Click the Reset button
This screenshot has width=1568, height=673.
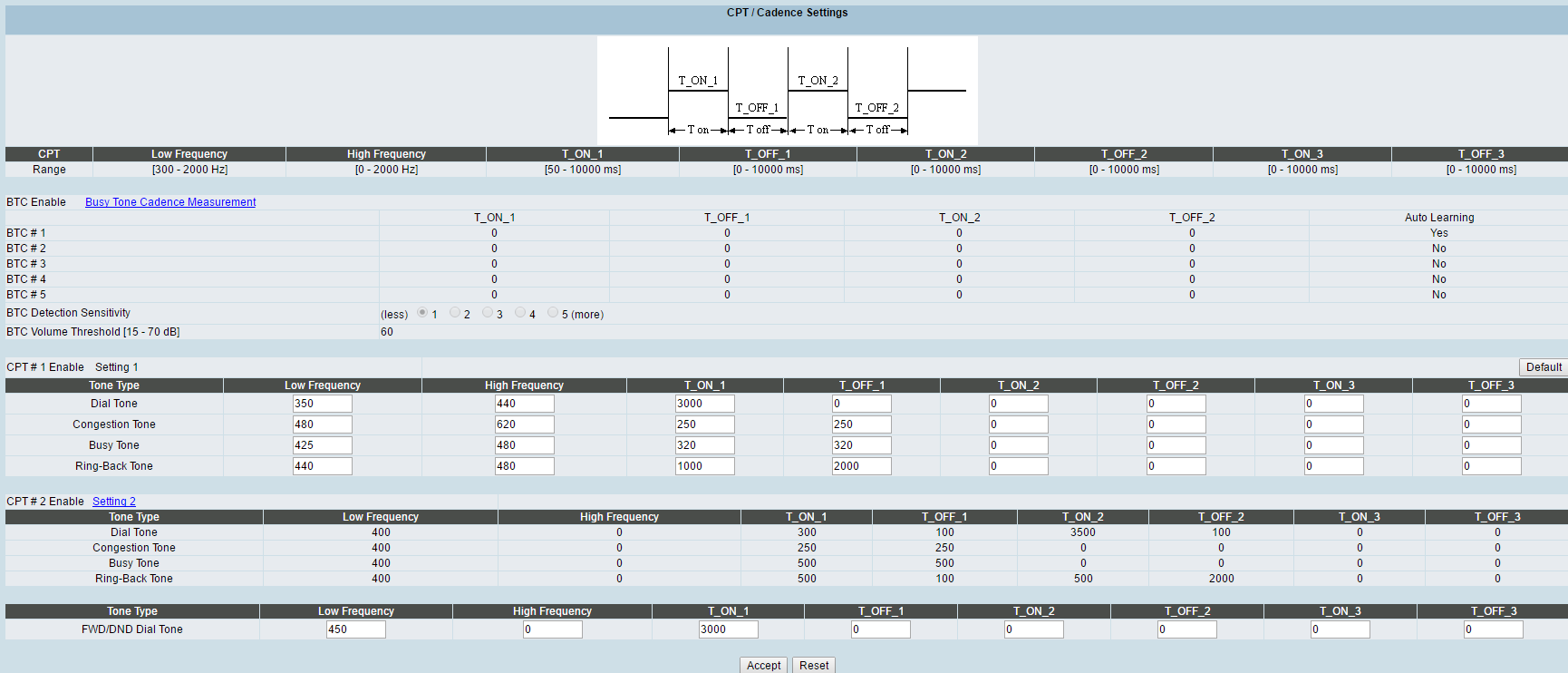(x=814, y=666)
